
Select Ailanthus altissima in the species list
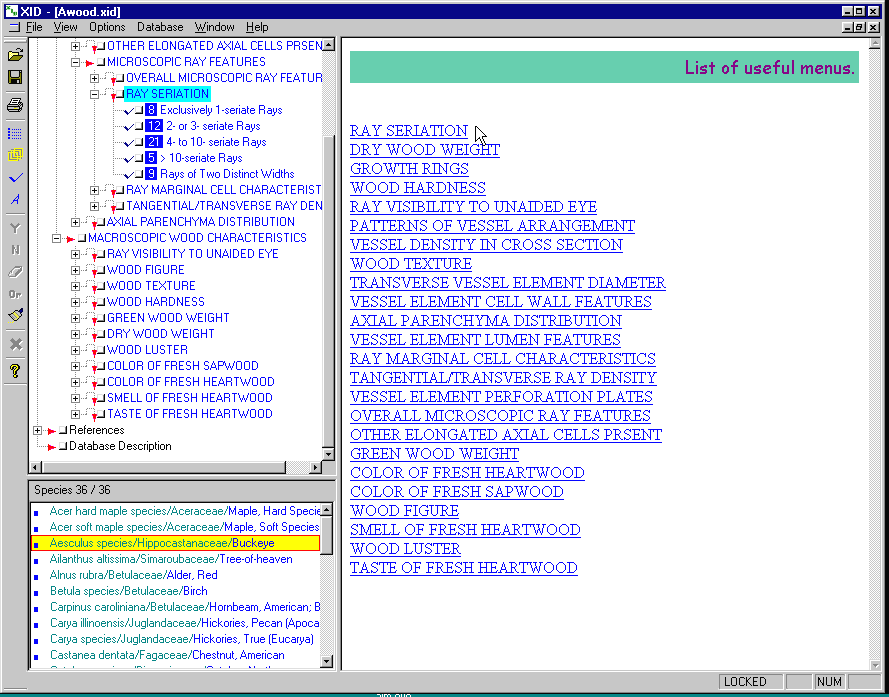tap(170, 559)
